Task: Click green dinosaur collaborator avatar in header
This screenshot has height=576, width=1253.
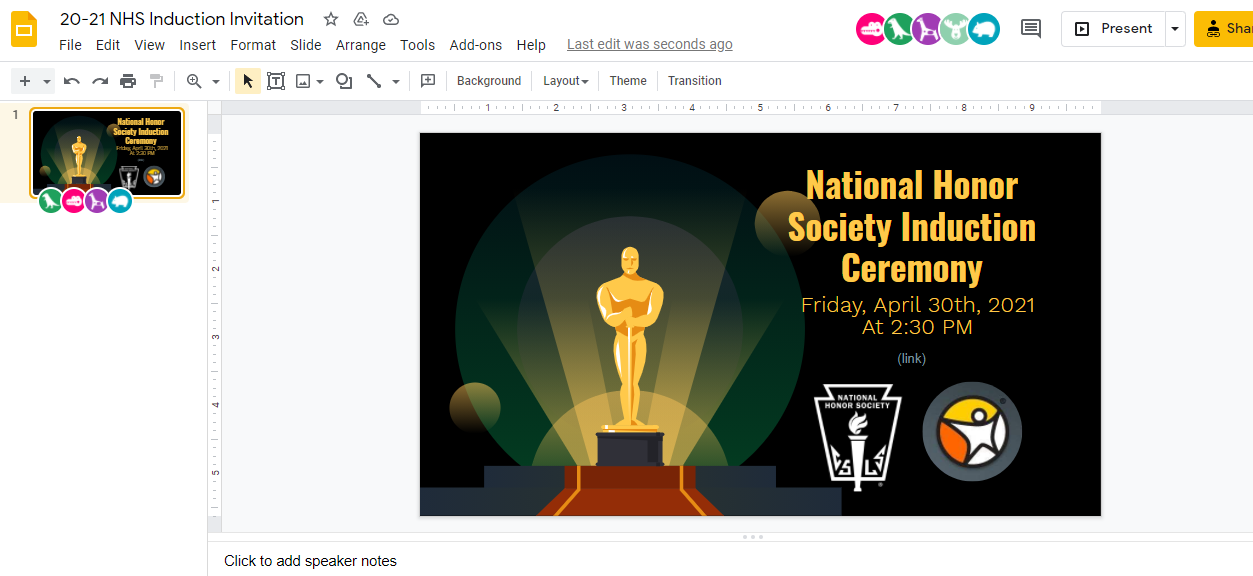Action: tap(900, 29)
